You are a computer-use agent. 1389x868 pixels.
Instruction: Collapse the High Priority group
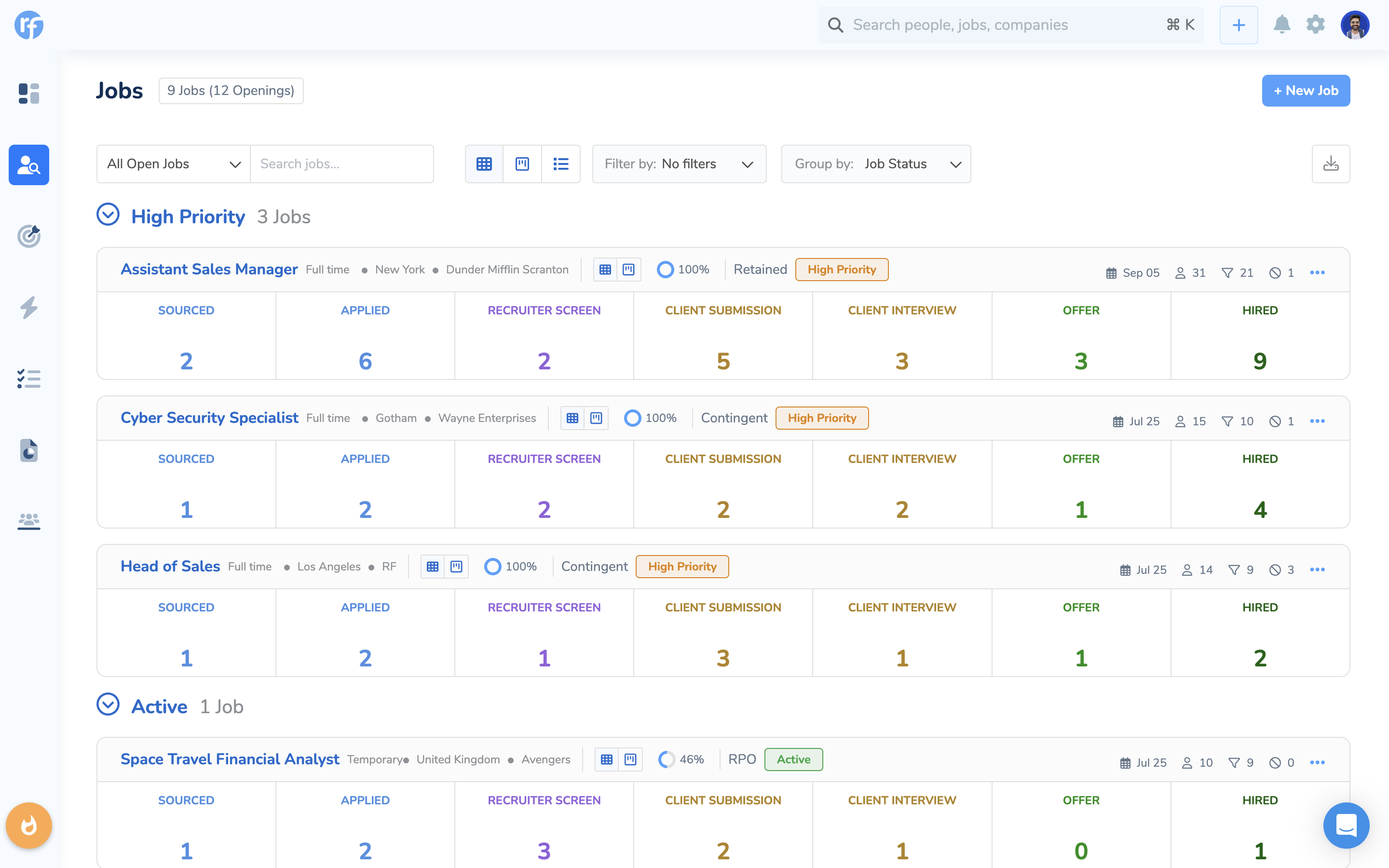pyautogui.click(x=108, y=215)
